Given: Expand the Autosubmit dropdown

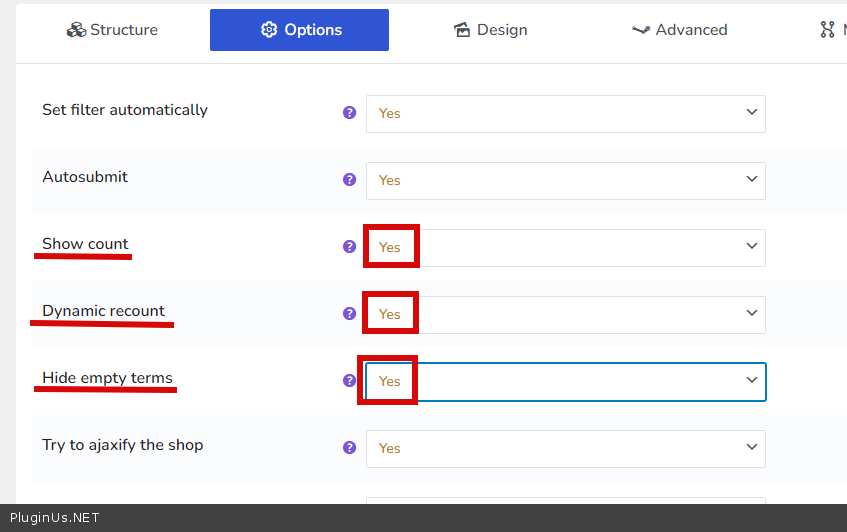Looking at the screenshot, I should point(565,180).
